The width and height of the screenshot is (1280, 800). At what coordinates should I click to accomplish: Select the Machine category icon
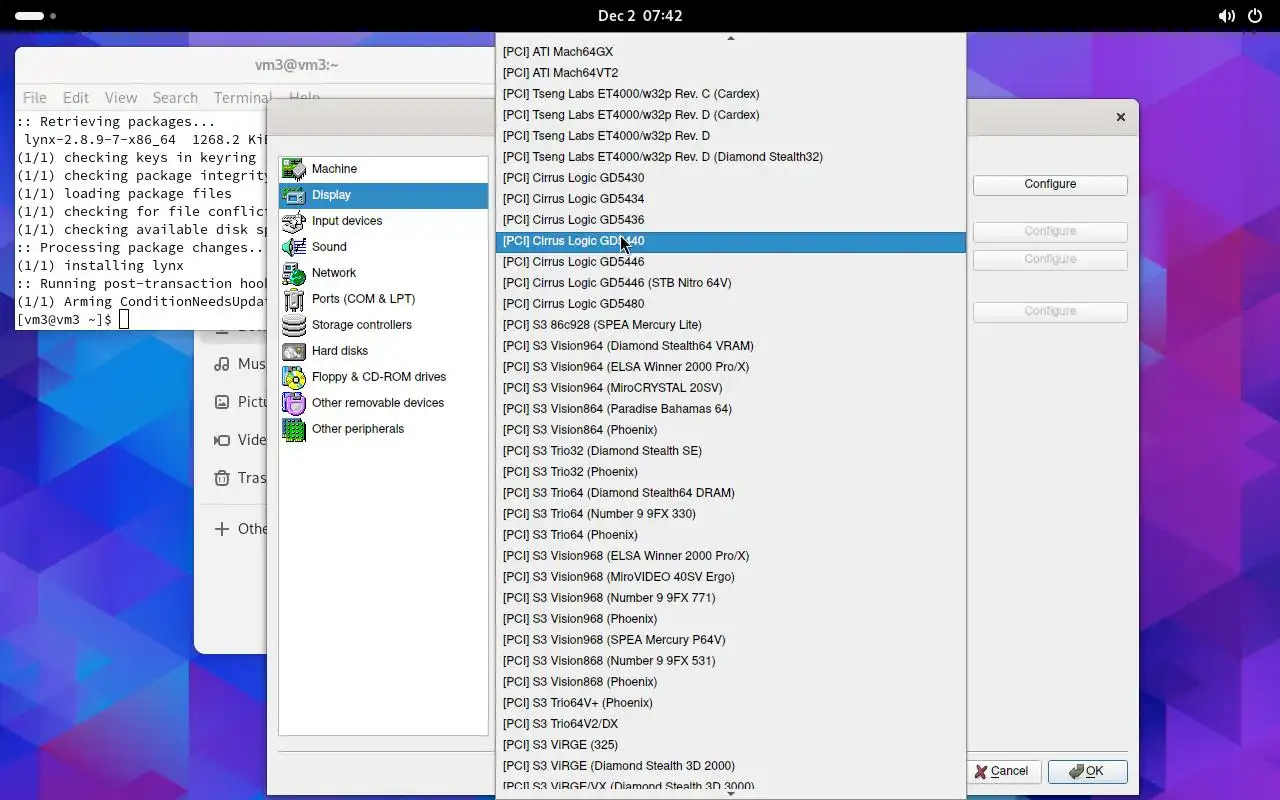pyautogui.click(x=293, y=169)
